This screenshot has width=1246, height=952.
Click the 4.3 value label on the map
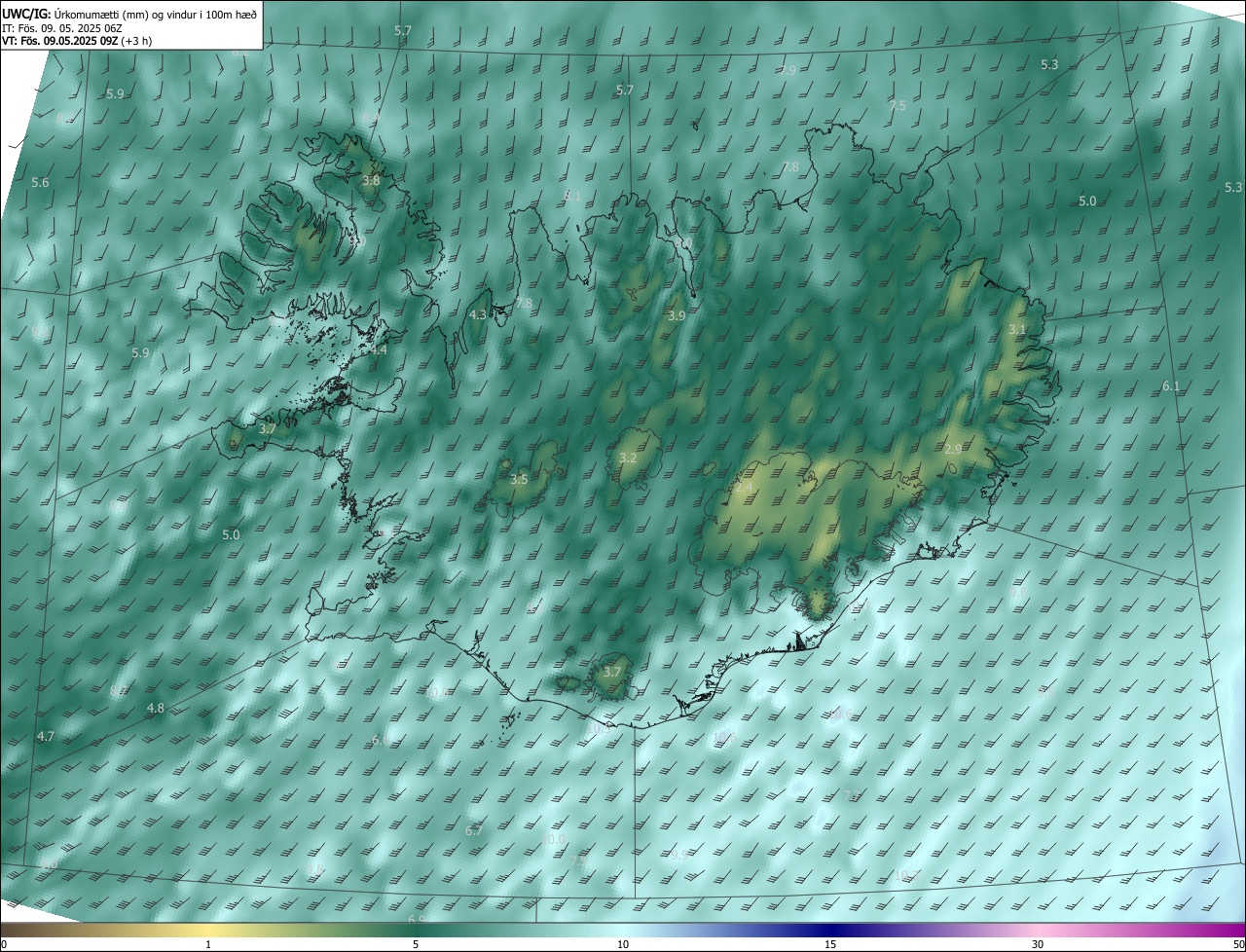[478, 315]
